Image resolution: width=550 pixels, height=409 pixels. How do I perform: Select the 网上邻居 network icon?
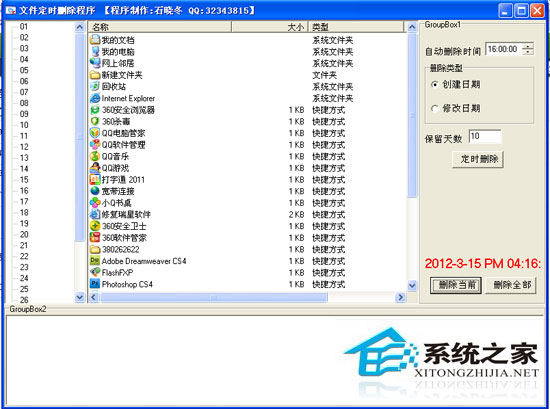coord(95,63)
